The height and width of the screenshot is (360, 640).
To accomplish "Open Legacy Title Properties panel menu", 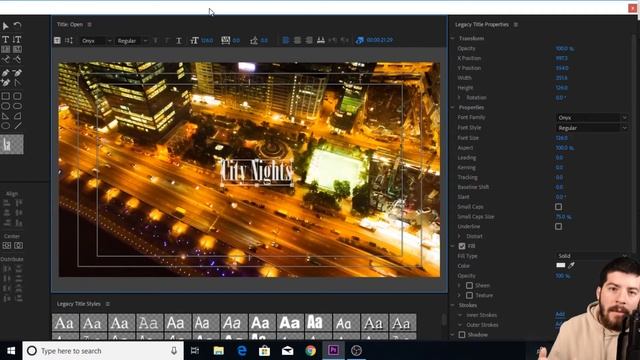I will pyautogui.click(x=516, y=25).
